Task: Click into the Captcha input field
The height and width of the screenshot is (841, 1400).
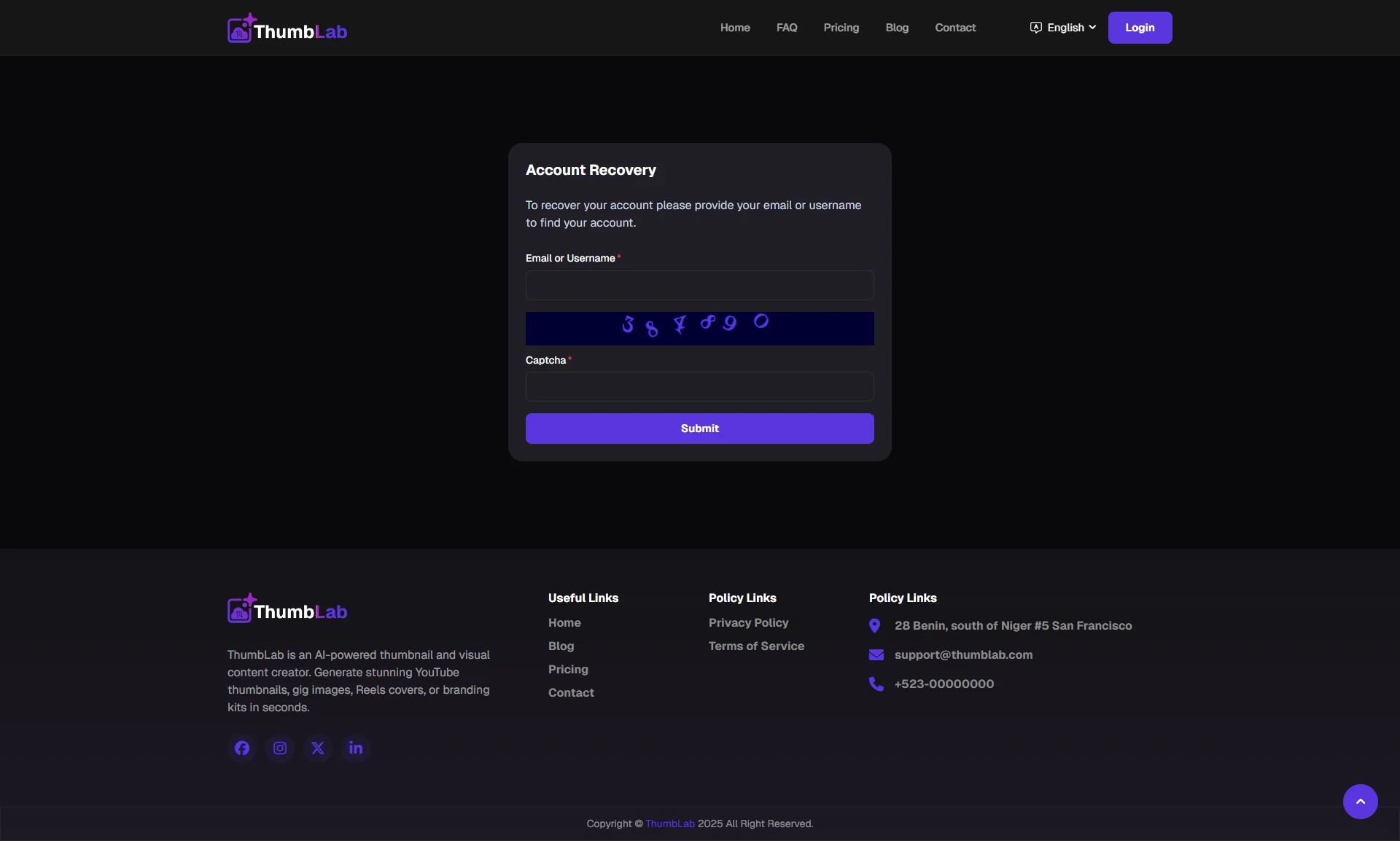Action: tap(699, 386)
